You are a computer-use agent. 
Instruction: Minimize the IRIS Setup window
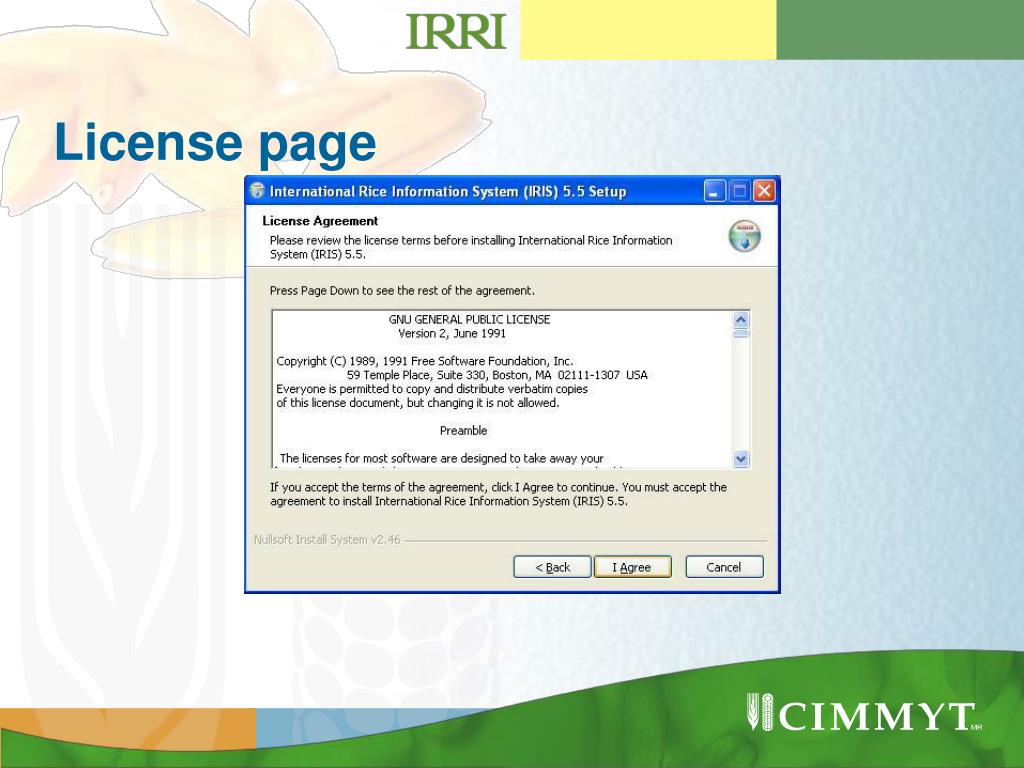tap(714, 191)
